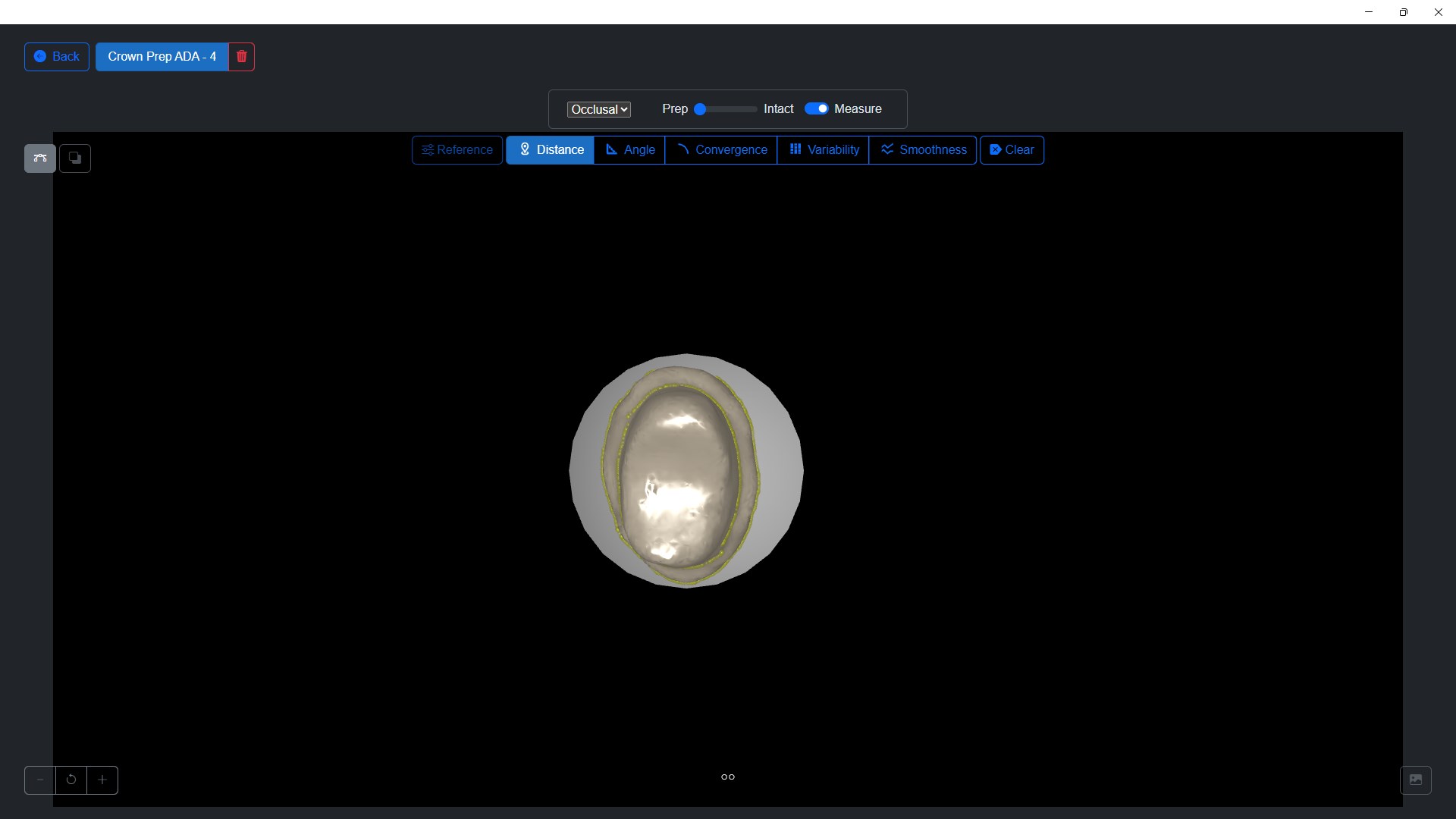Click the screenshot image icon
The width and height of the screenshot is (1456, 819).
point(1415,780)
